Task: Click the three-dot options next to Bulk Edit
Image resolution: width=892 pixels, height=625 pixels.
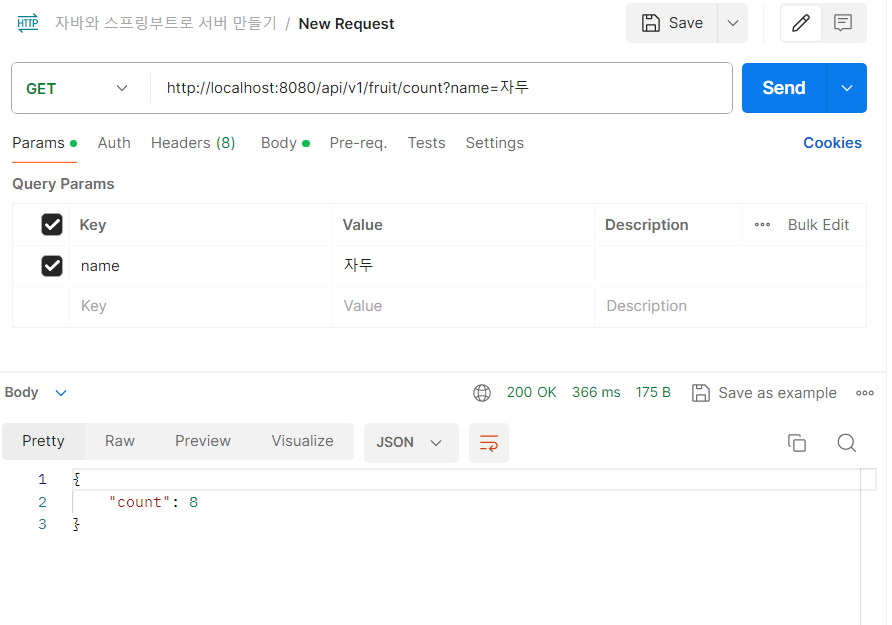Action: 762,225
